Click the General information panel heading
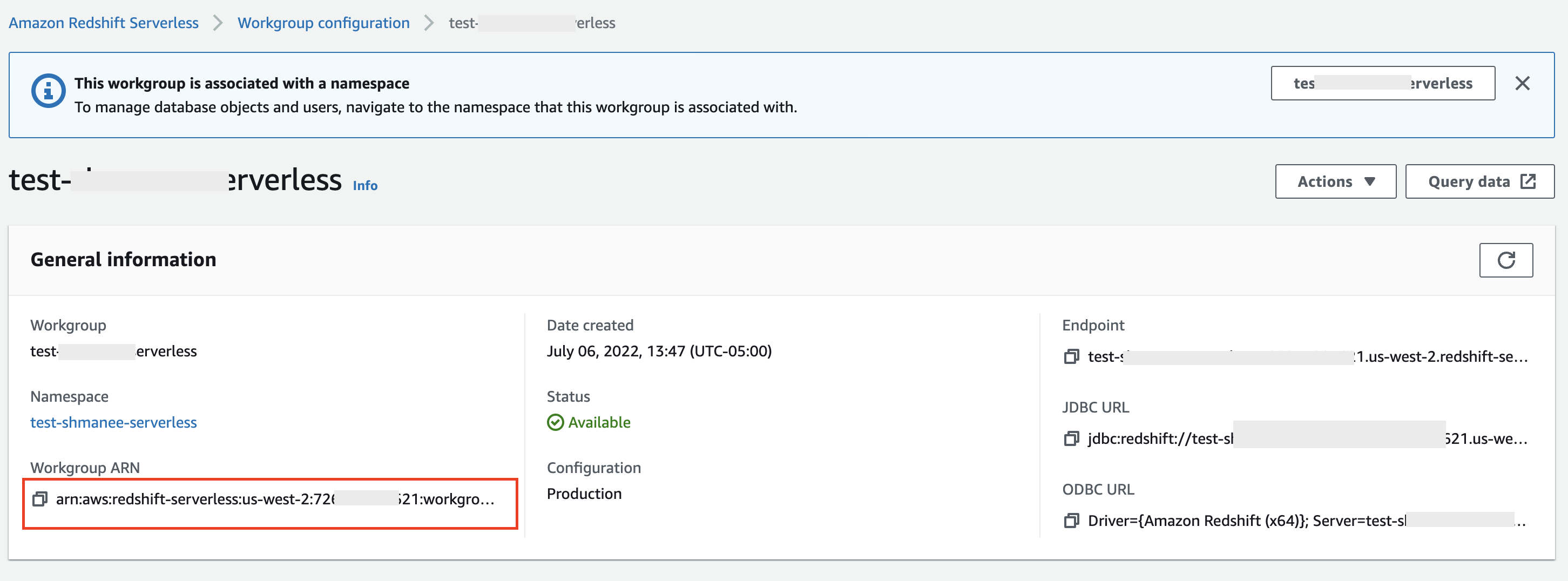Image resolution: width=1568 pixels, height=581 pixels. point(123,260)
